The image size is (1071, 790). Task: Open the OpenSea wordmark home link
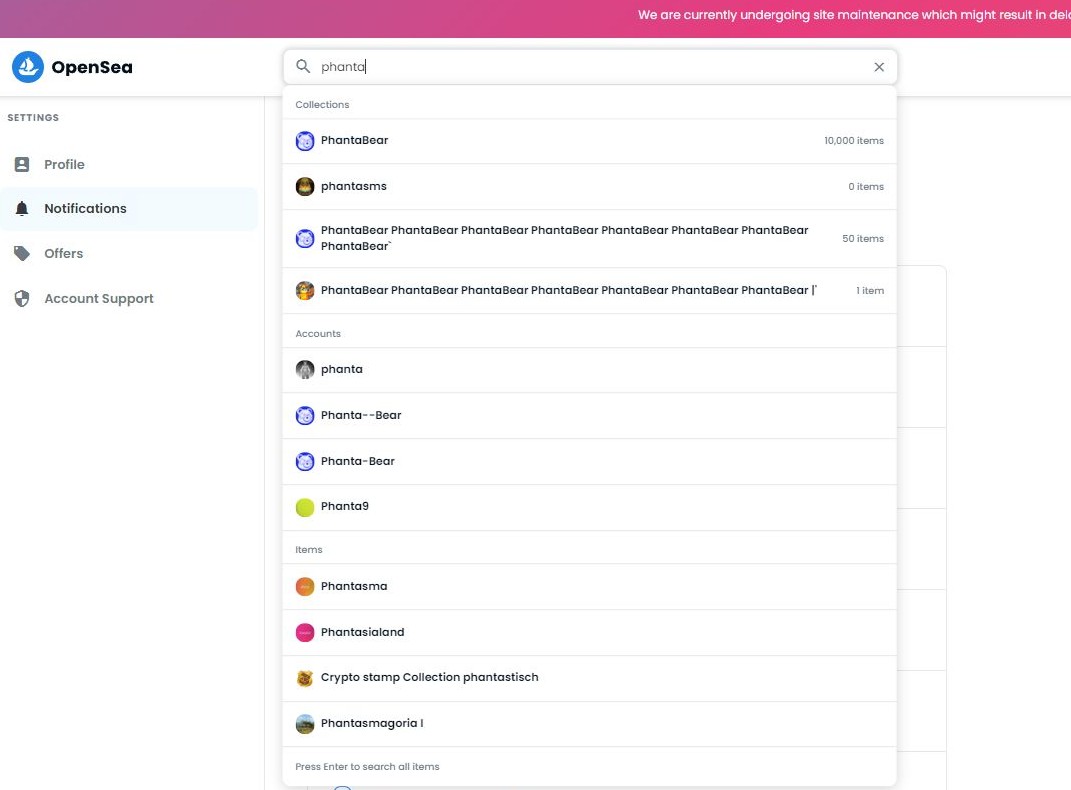pyautogui.click(x=92, y=67)
